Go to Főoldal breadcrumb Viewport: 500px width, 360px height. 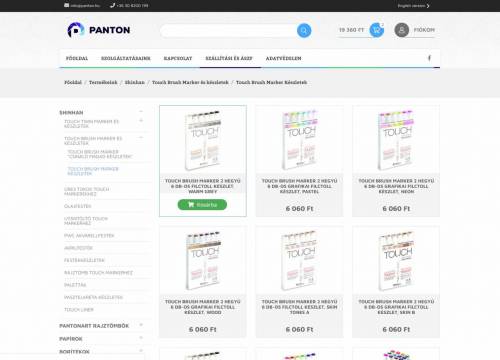[73, 82]
